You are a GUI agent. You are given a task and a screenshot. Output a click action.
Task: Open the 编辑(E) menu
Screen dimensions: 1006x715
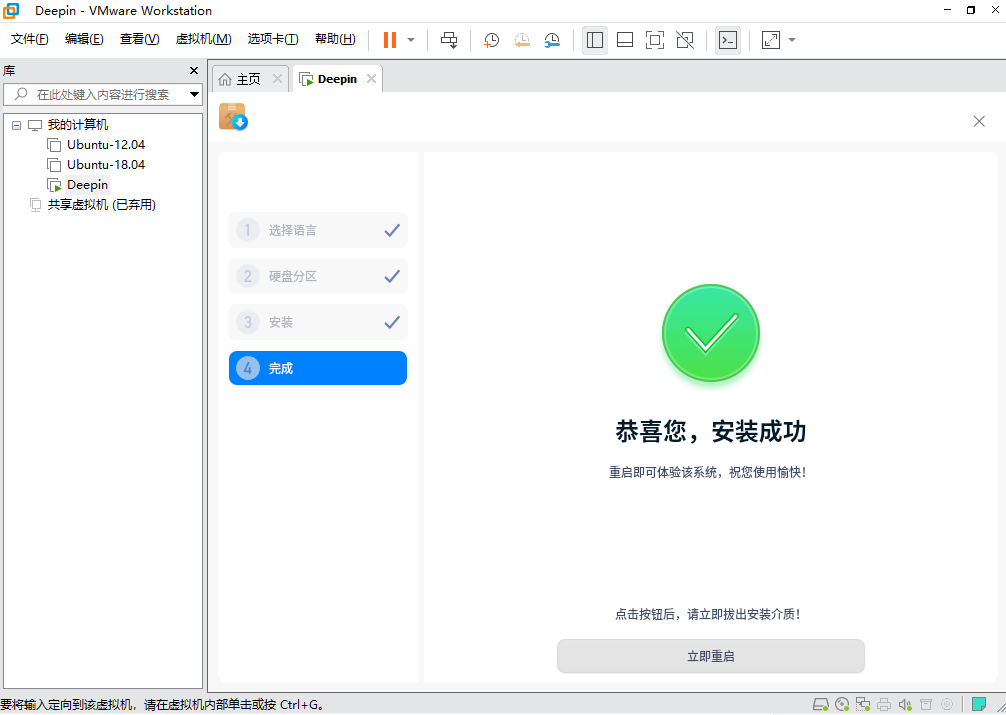[84, 39]
